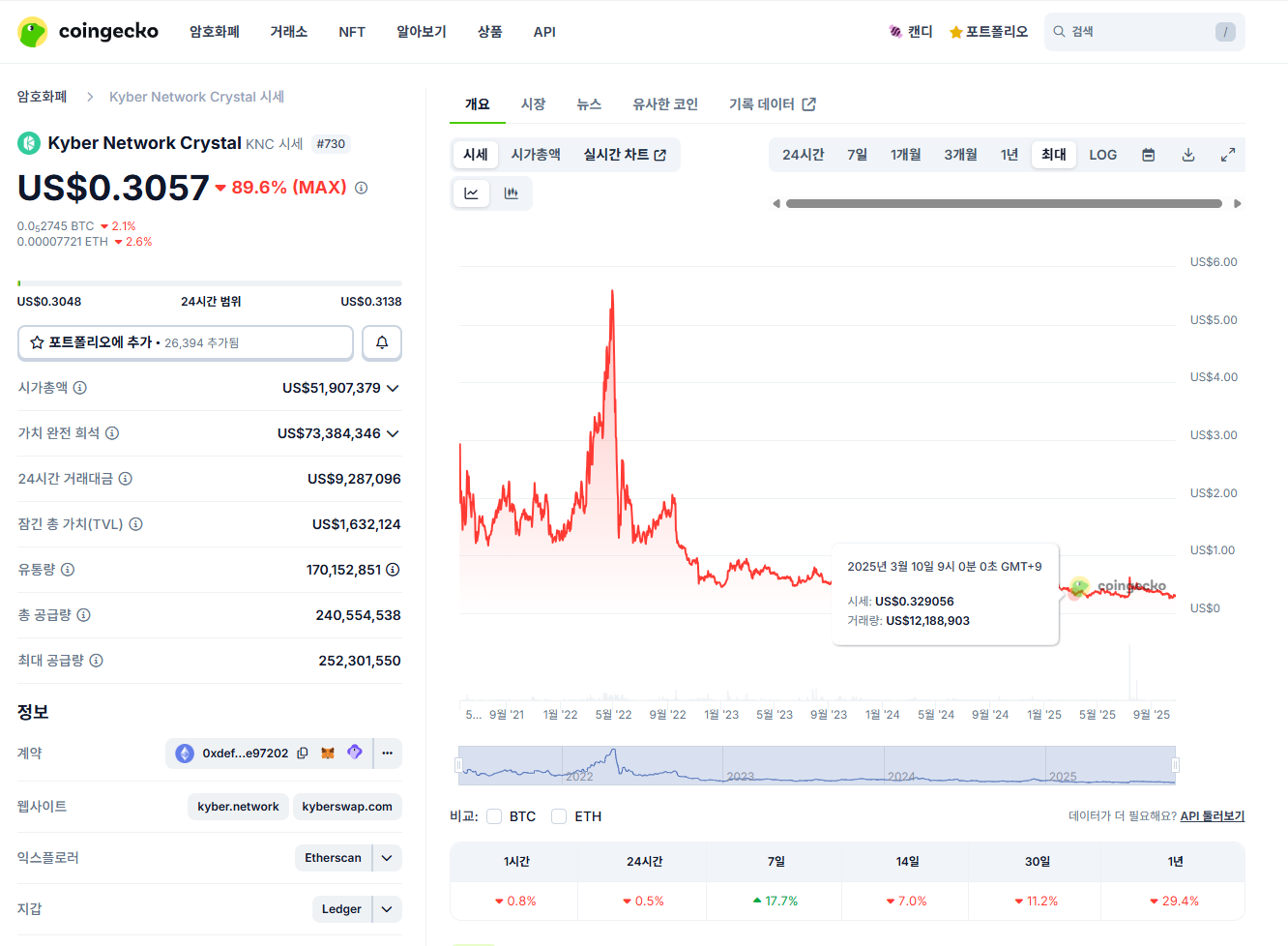
Task: Enable ETH comparison checkbox
Action: point(559,816)
